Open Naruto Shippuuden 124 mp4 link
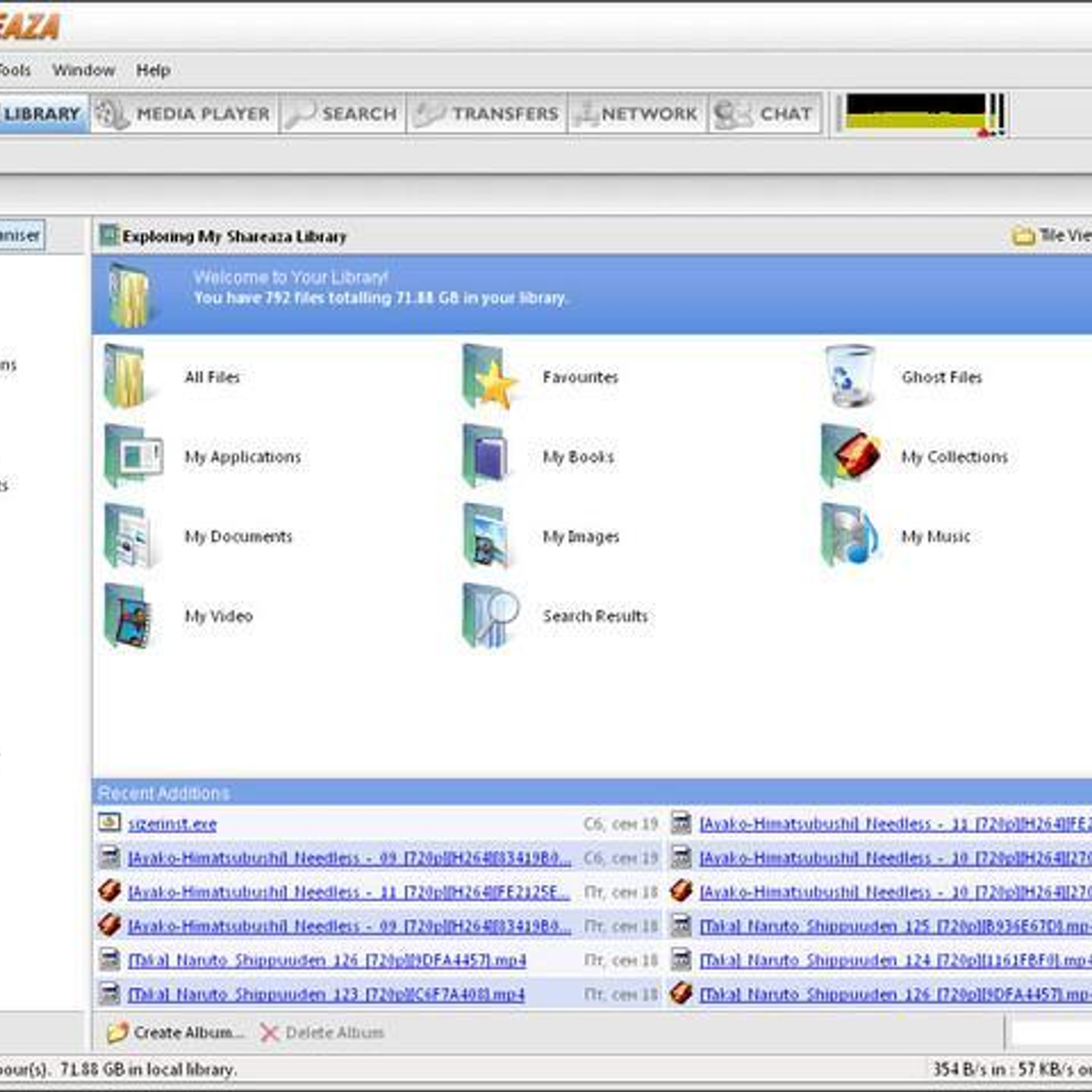This screenshot has width=1092, height=1092. pos(895,960)
